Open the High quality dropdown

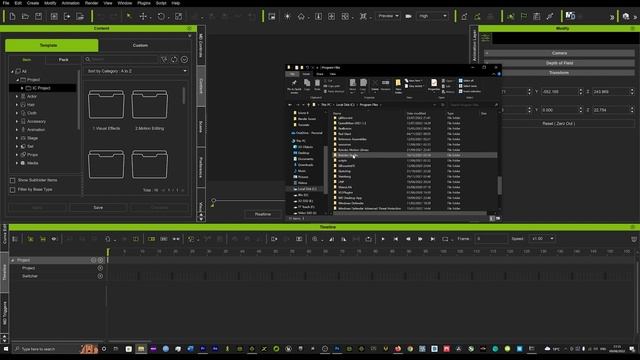(x=432, y=16)
